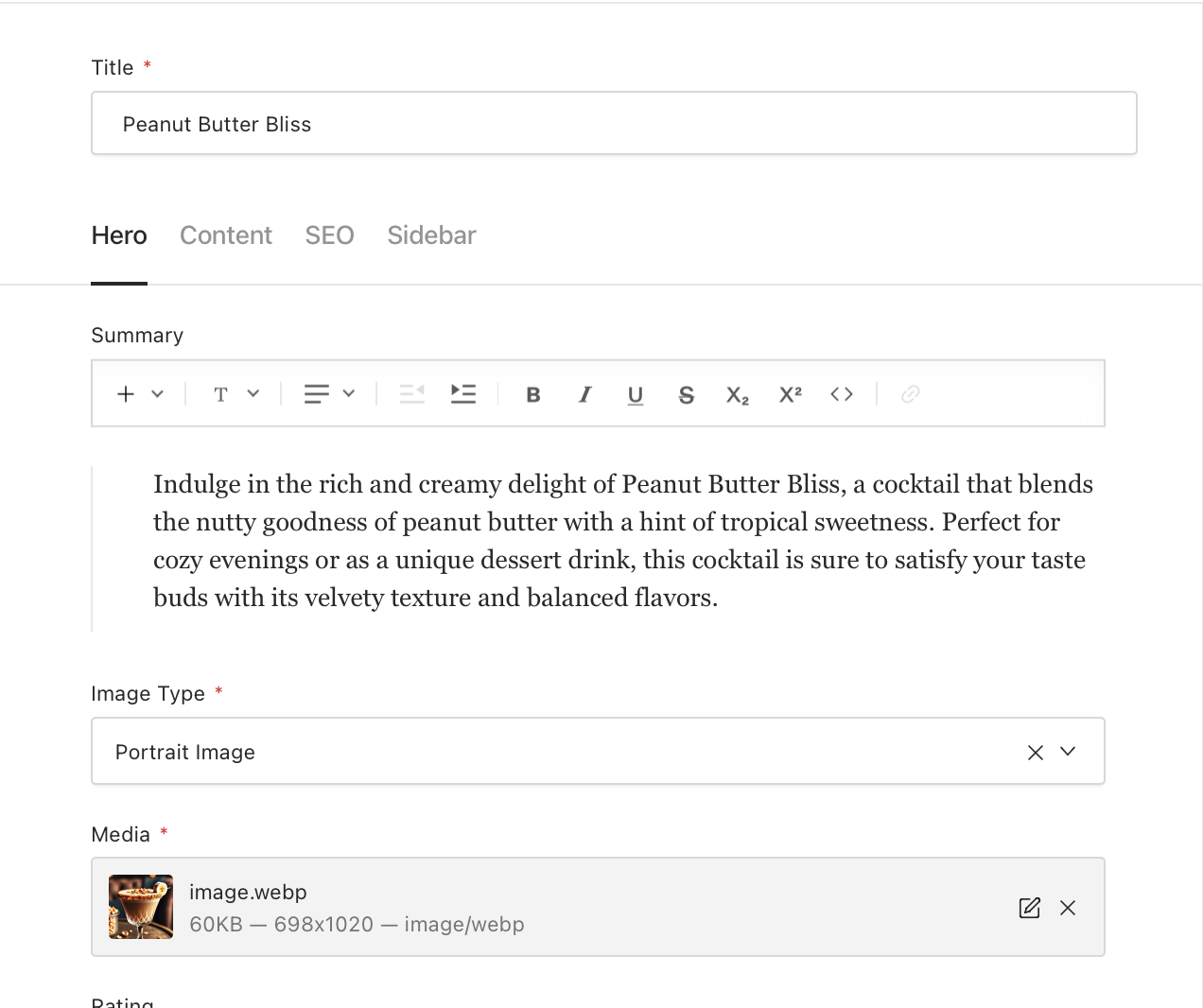
Task: Click the Image Type label
Action: (x=148, y=694)
